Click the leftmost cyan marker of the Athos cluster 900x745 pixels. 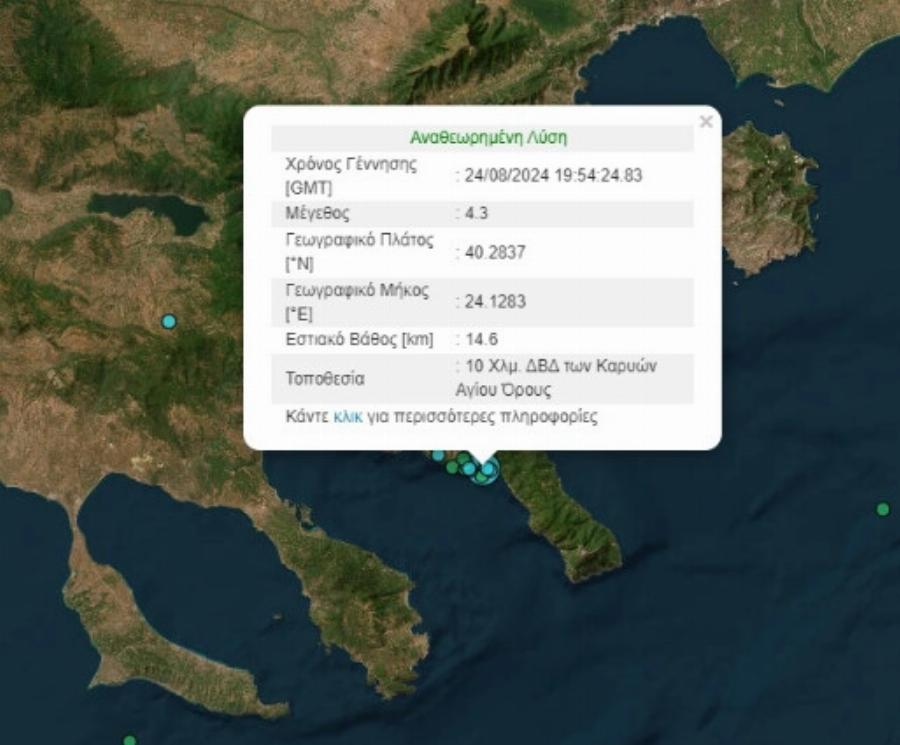click(438, 456)
